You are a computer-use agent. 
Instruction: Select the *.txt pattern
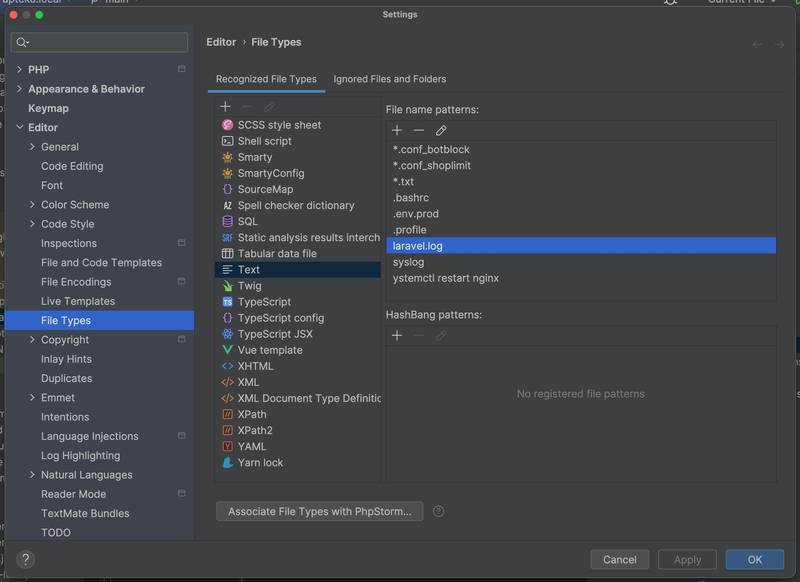(x=581, y=182)
